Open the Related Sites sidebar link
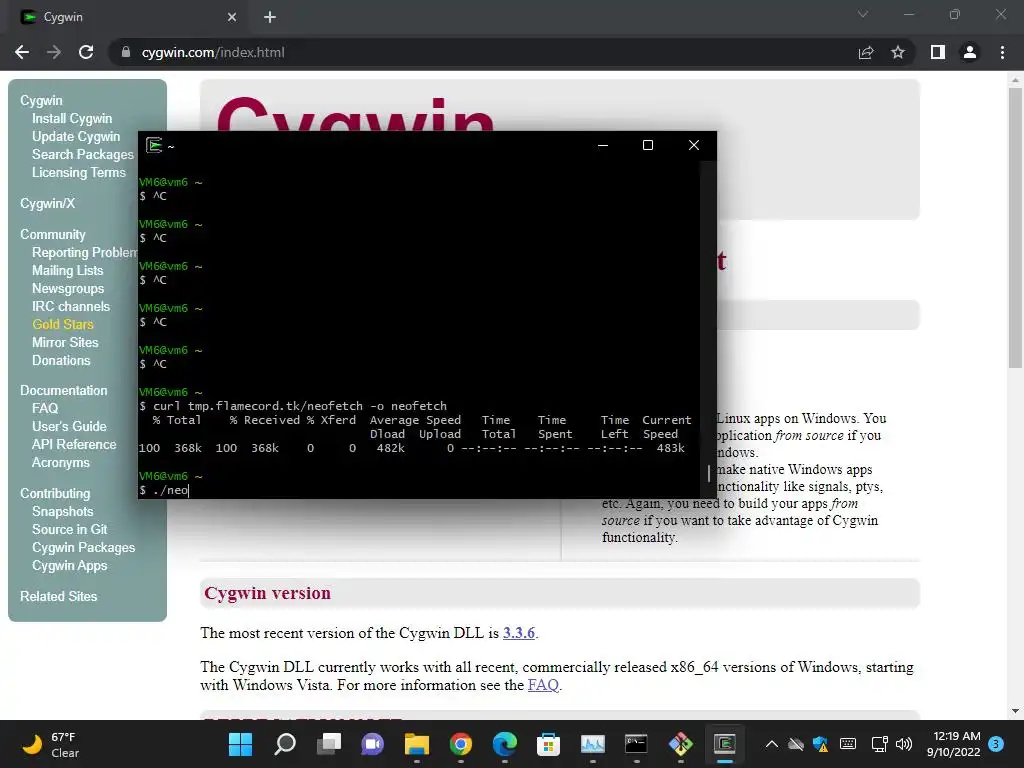The height and width of the screenshot is (768, 1024). tap(59, 596)
